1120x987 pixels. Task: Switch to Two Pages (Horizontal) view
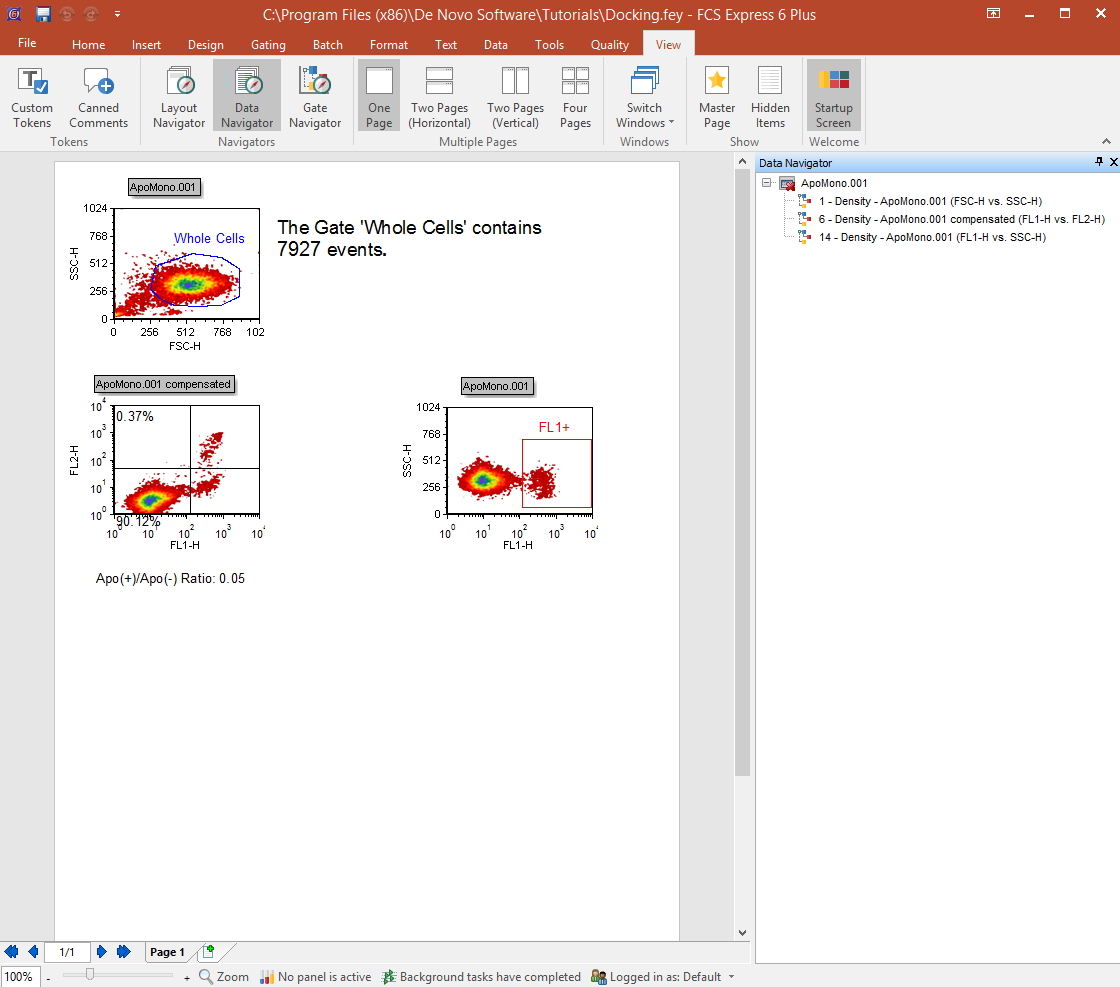point(439,96)
